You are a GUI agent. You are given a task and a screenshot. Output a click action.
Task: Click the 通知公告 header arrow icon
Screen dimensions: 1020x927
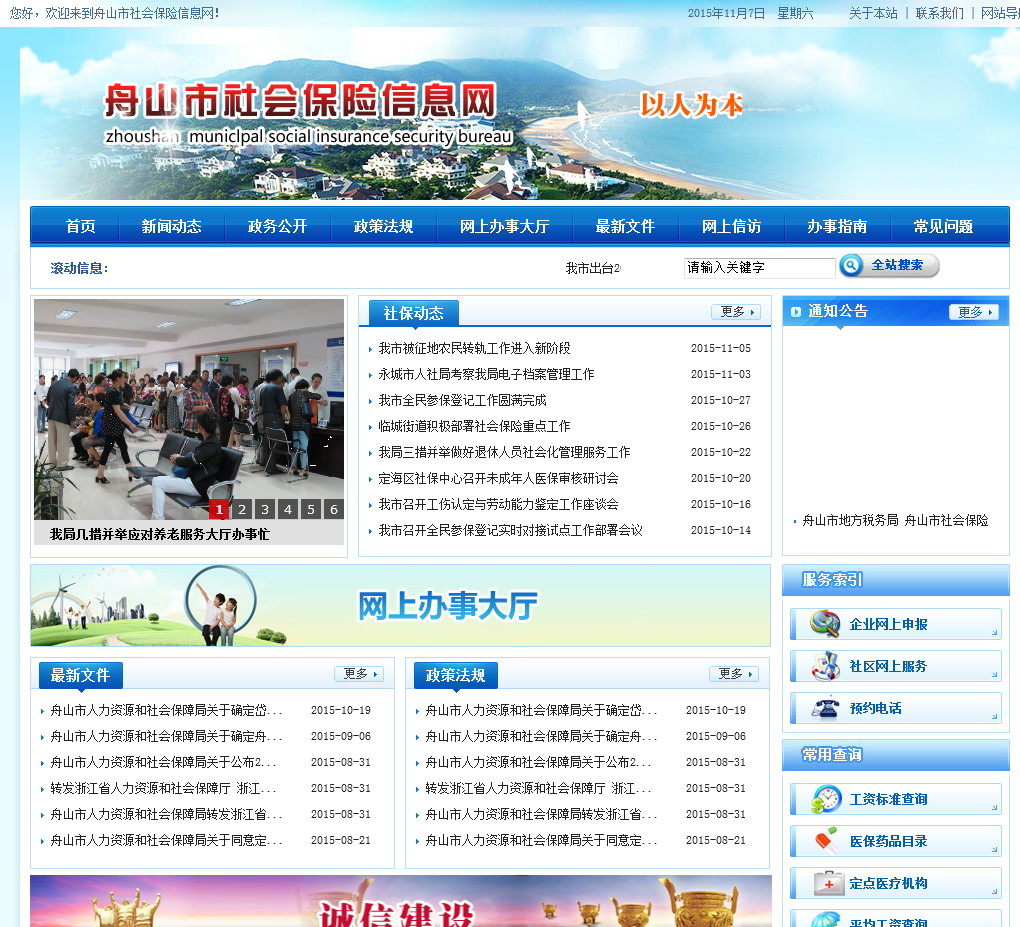tap(796, 312)
